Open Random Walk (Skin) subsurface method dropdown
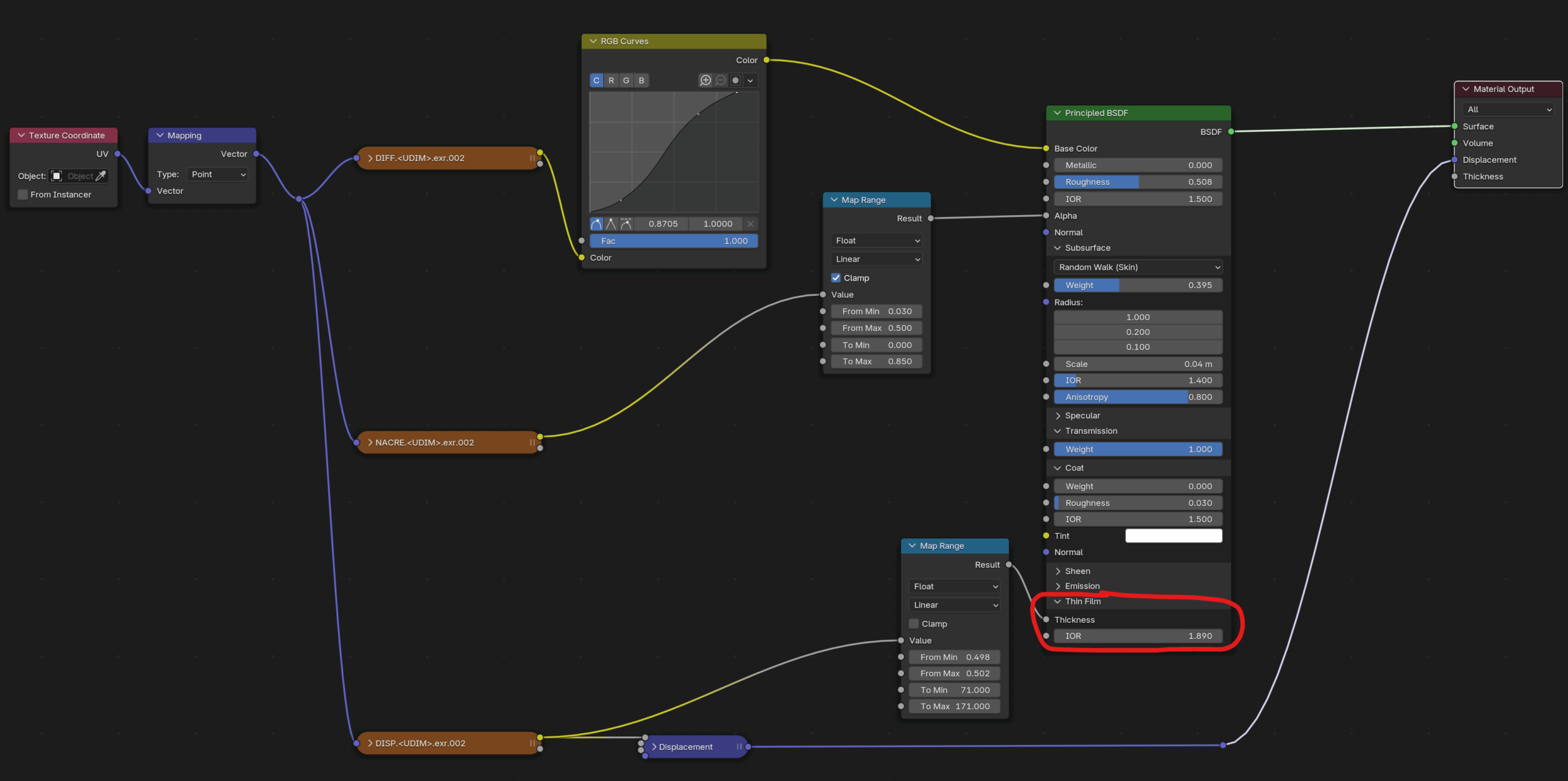 click(1138, 267)
